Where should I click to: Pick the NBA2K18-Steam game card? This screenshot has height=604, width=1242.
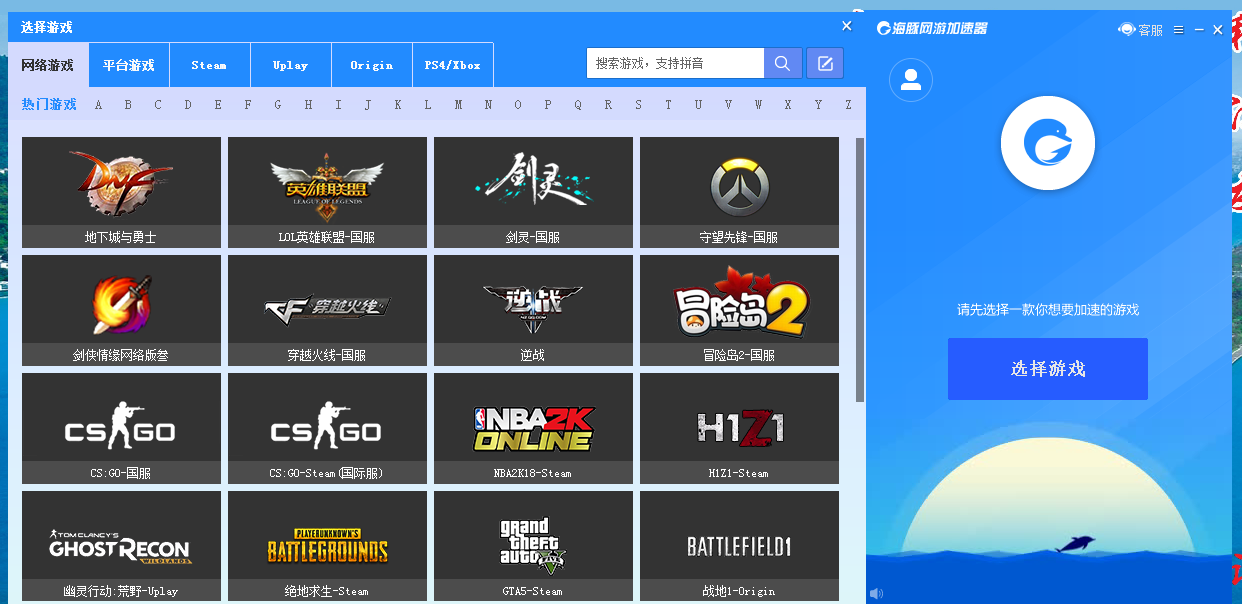coord(533,428)
